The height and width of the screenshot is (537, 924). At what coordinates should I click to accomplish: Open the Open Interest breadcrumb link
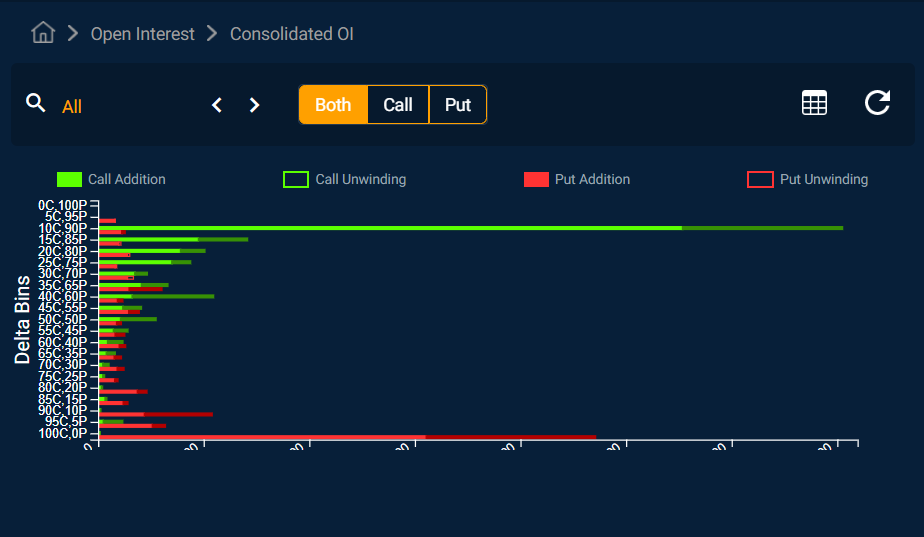[142, 34]
